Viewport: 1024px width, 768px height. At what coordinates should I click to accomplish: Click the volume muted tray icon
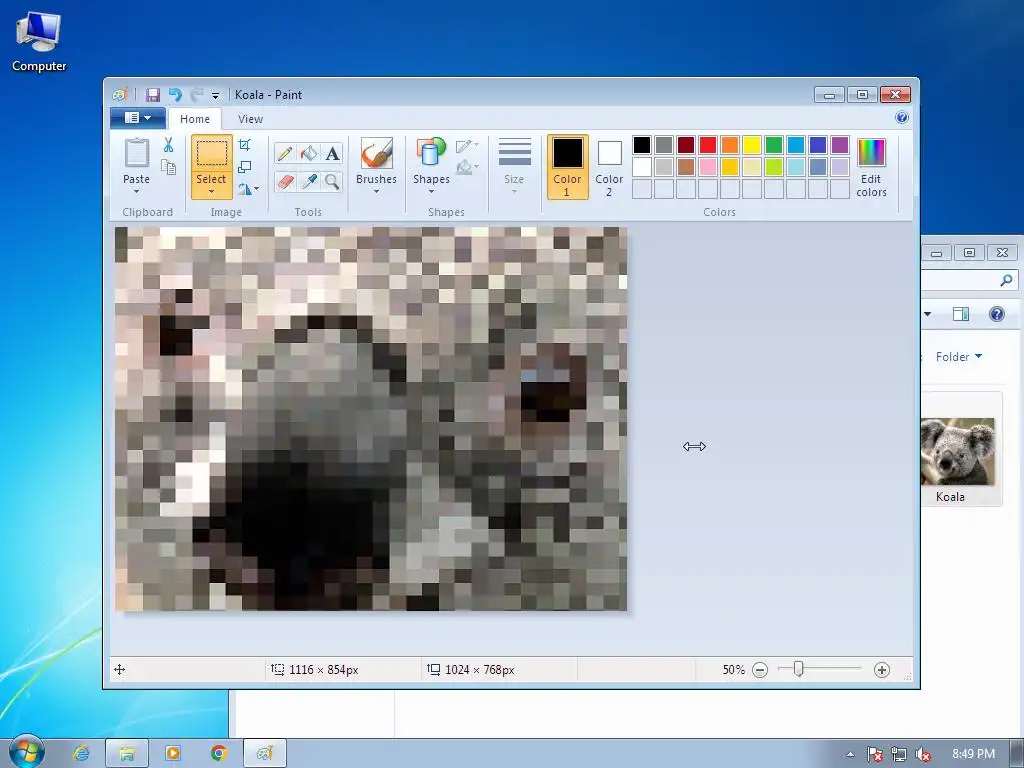923,754
